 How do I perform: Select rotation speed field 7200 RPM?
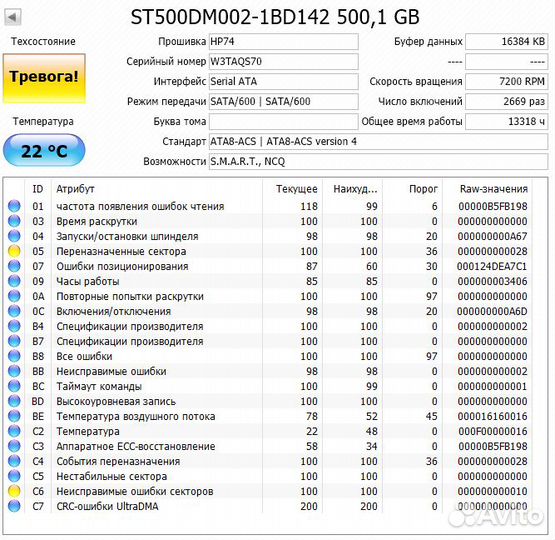tap(507, 81)
